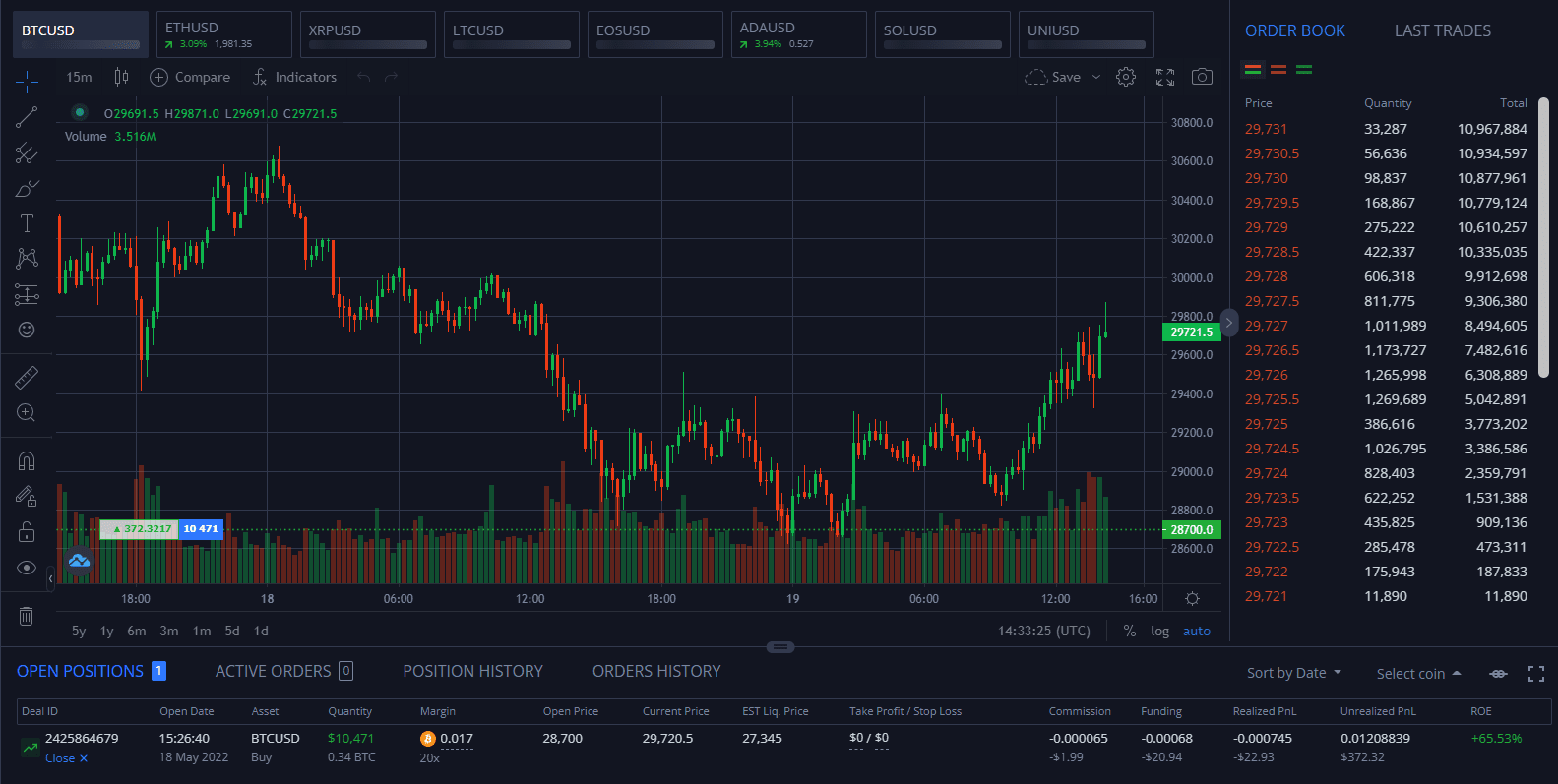Take a chart snapshot with camera icon
The height and width of the screenshot is (784, 1558).
[x=1202, y=77]
